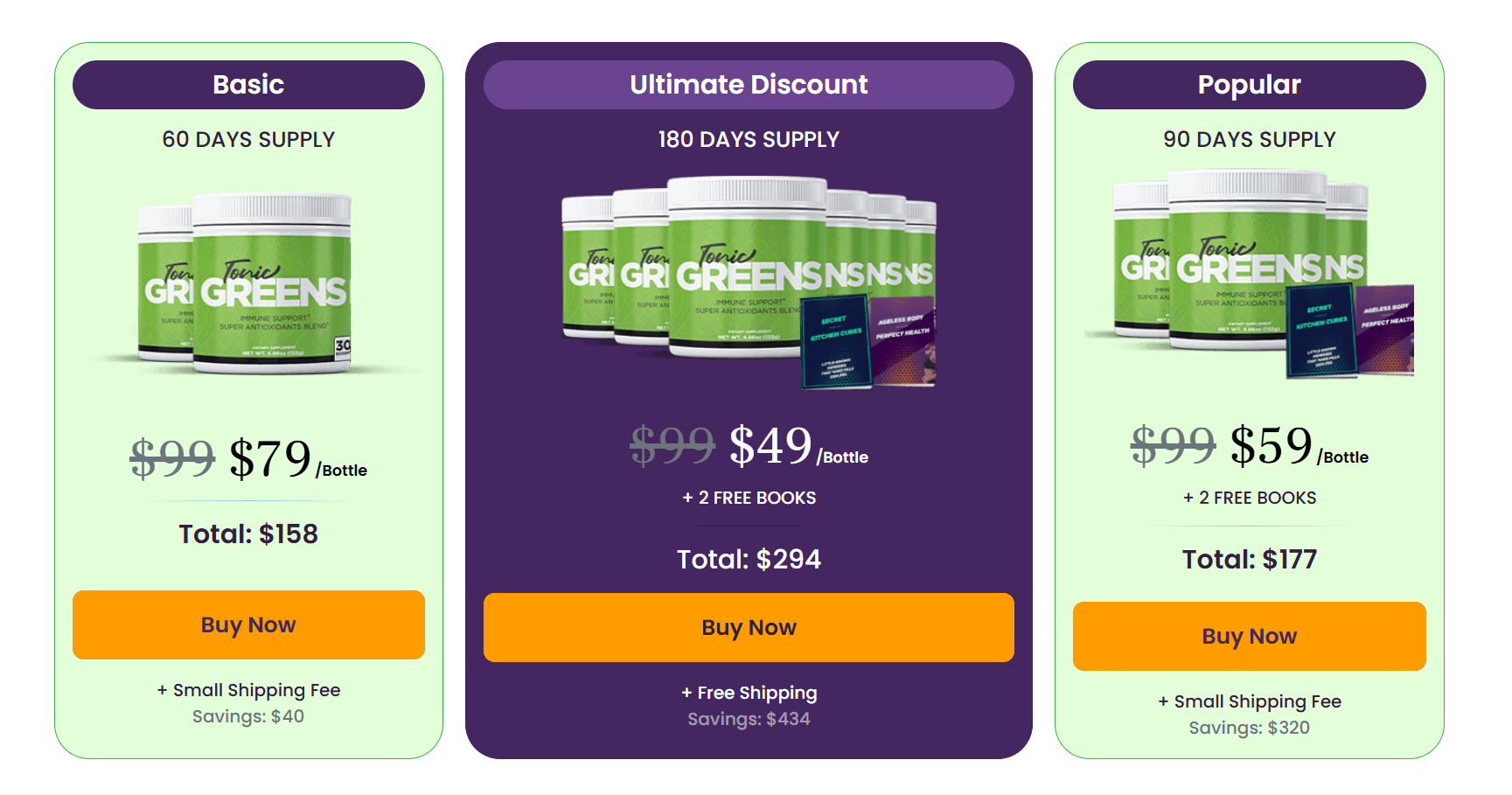Screen dimensions: 1512x795
Task: Click the Ageless Body Perfect Health book cover
Action: click(905, 341)
